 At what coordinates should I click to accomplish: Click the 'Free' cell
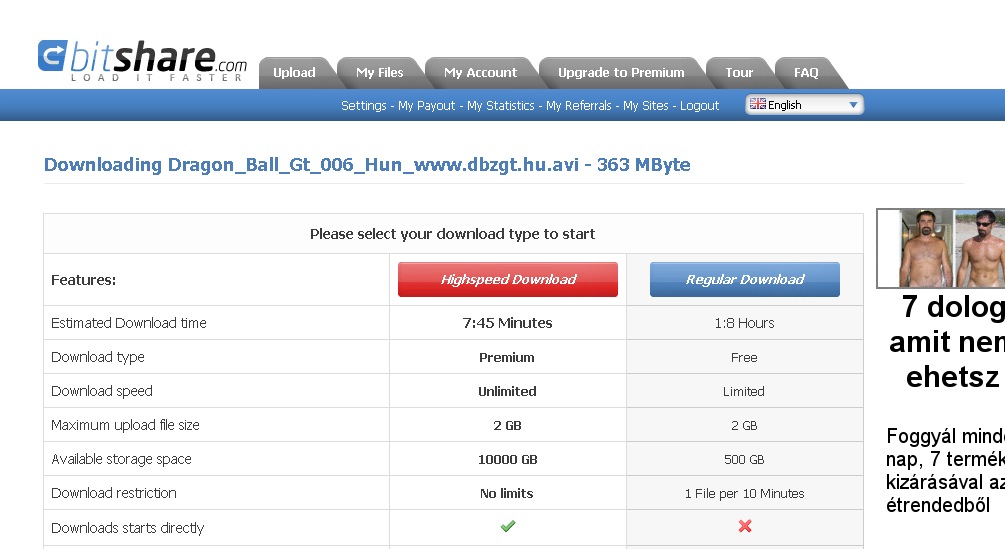coord(744,357)
